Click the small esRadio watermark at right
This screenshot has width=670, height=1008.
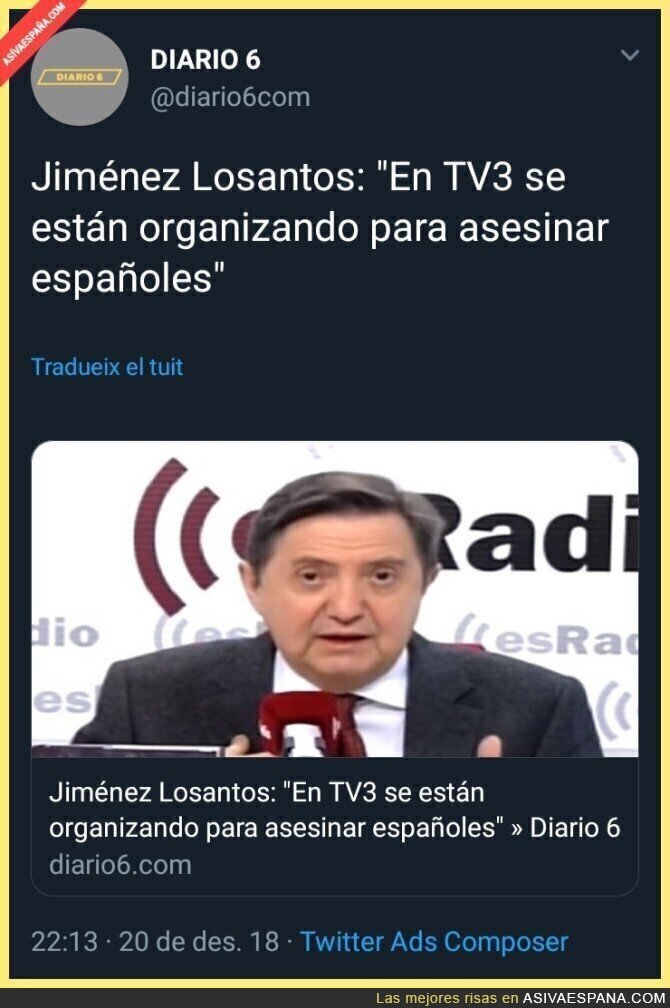click(547, 638)
